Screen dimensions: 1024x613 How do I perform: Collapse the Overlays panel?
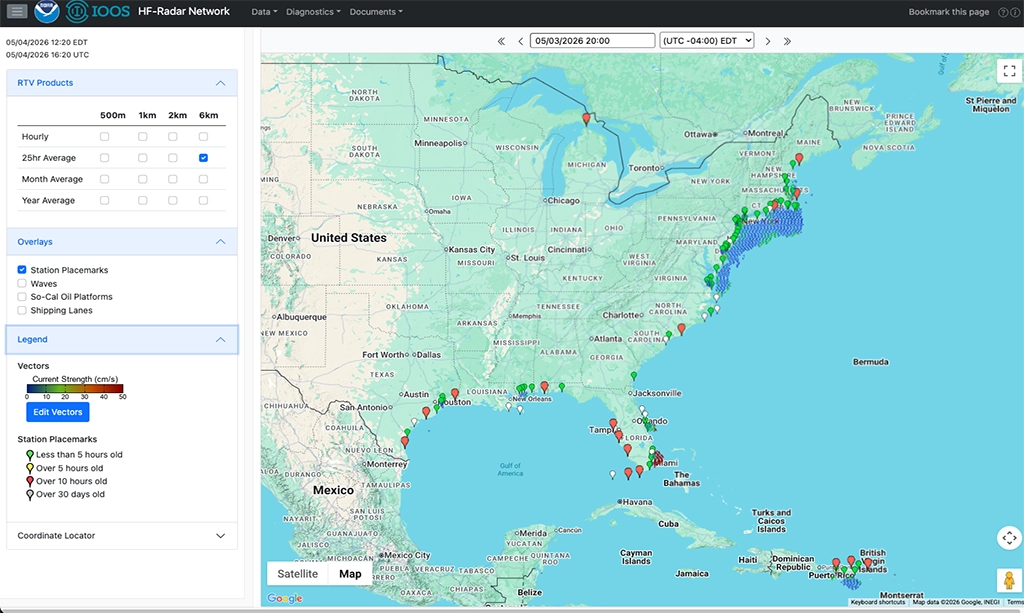click(122, 242)
